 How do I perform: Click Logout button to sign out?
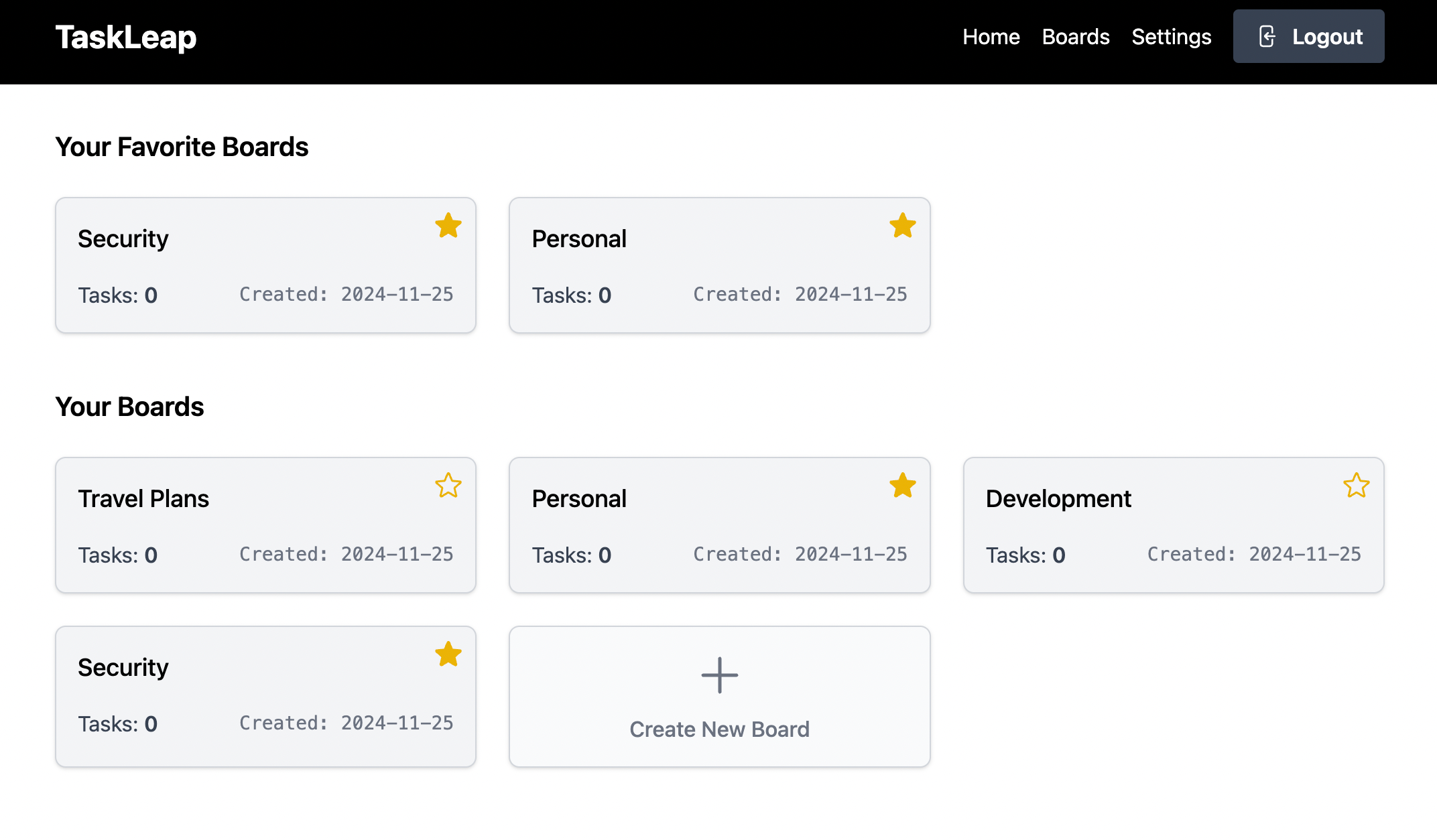1309,37
